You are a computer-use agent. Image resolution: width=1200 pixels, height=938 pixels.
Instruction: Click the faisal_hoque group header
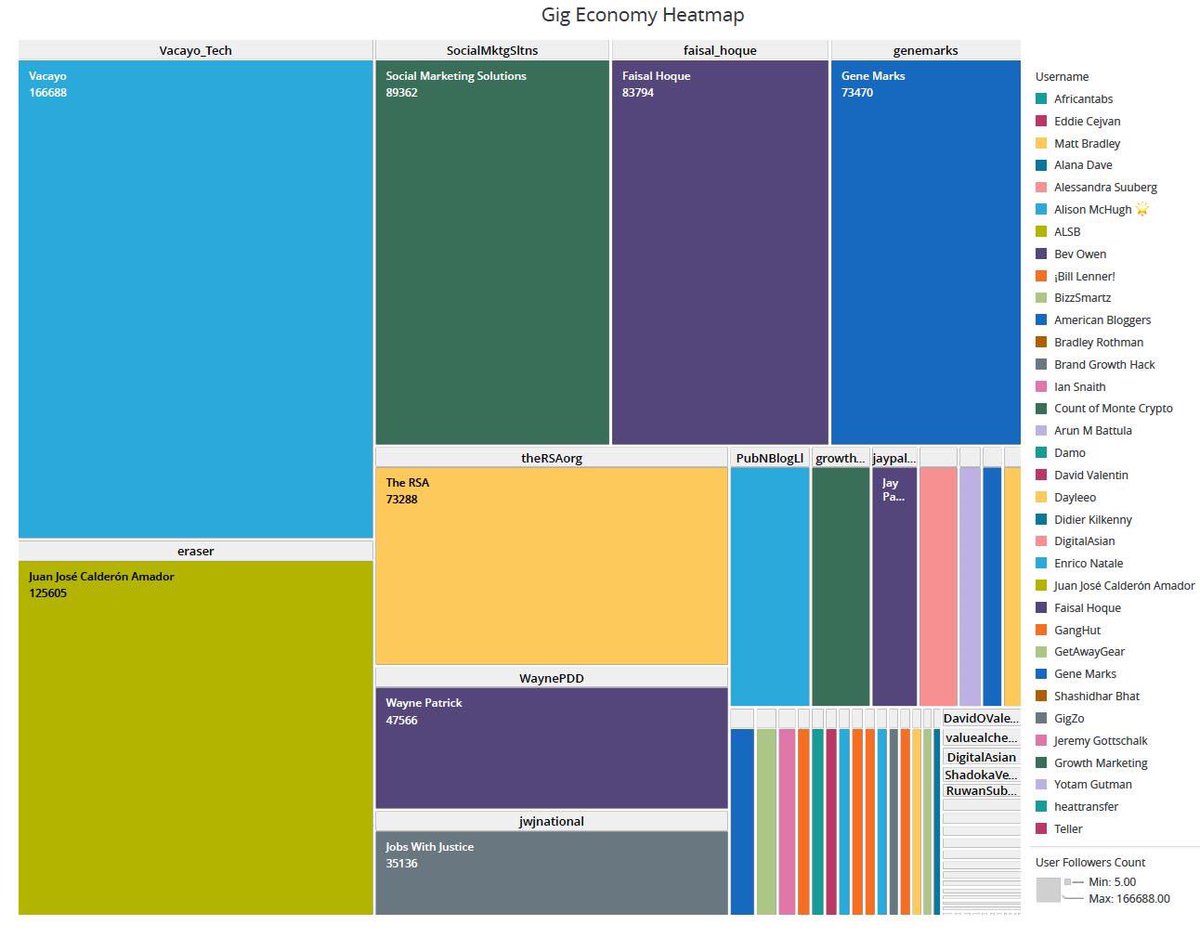(720, 50)
